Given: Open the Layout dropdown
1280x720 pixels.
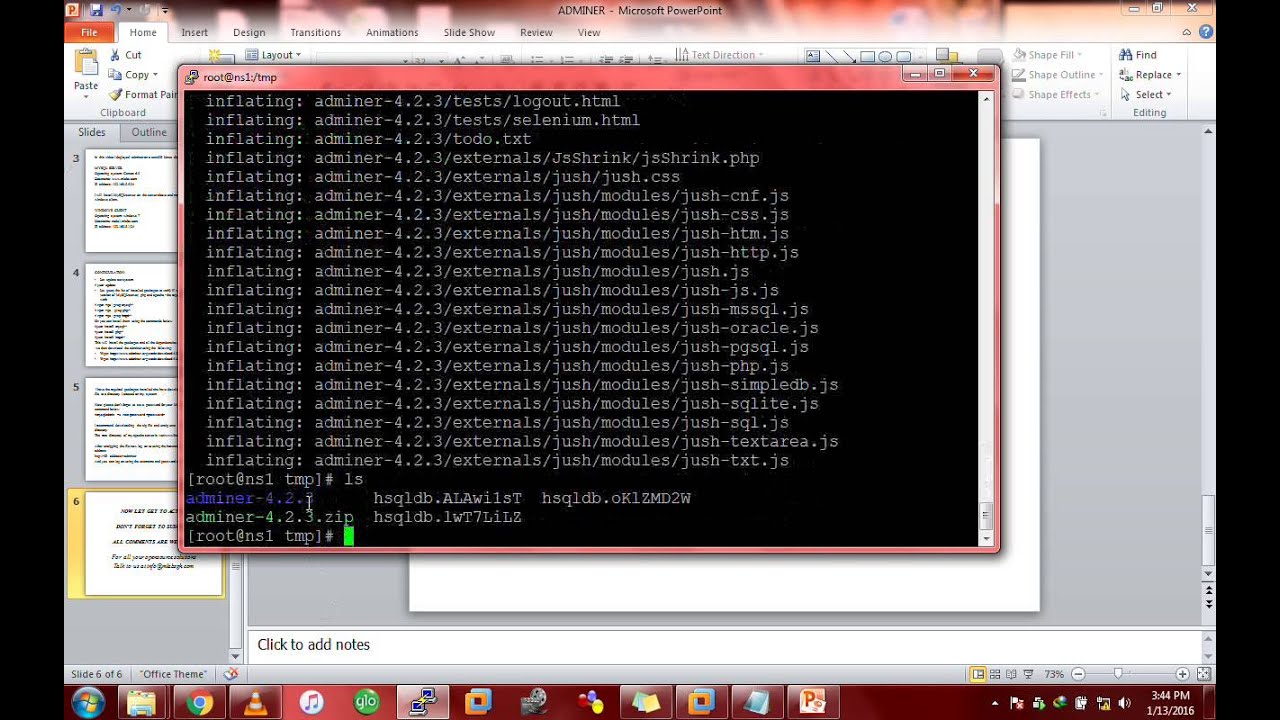Looking at the screenshot, I should pyautogui.click(x=274, y=55).
